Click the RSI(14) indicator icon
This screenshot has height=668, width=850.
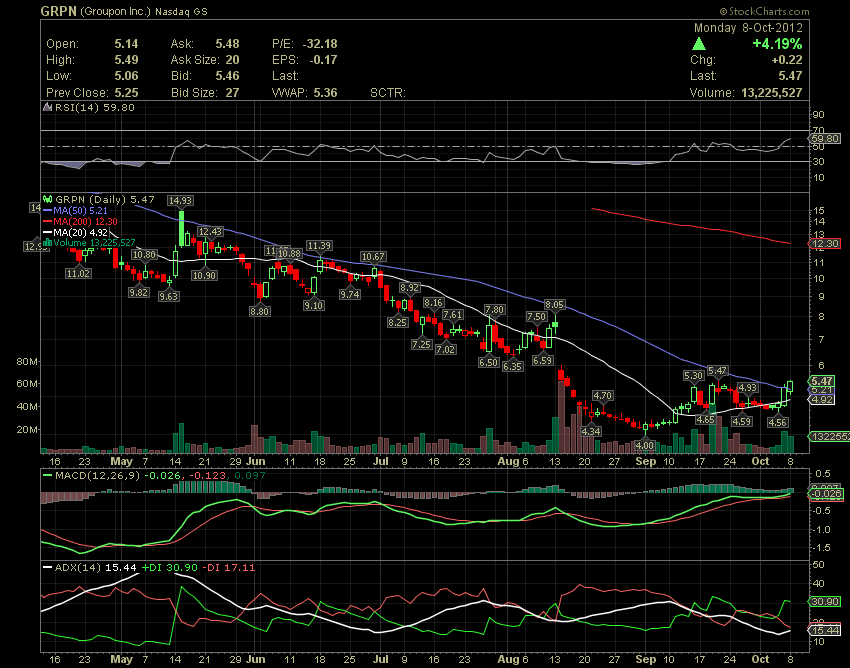click(47, 107)
